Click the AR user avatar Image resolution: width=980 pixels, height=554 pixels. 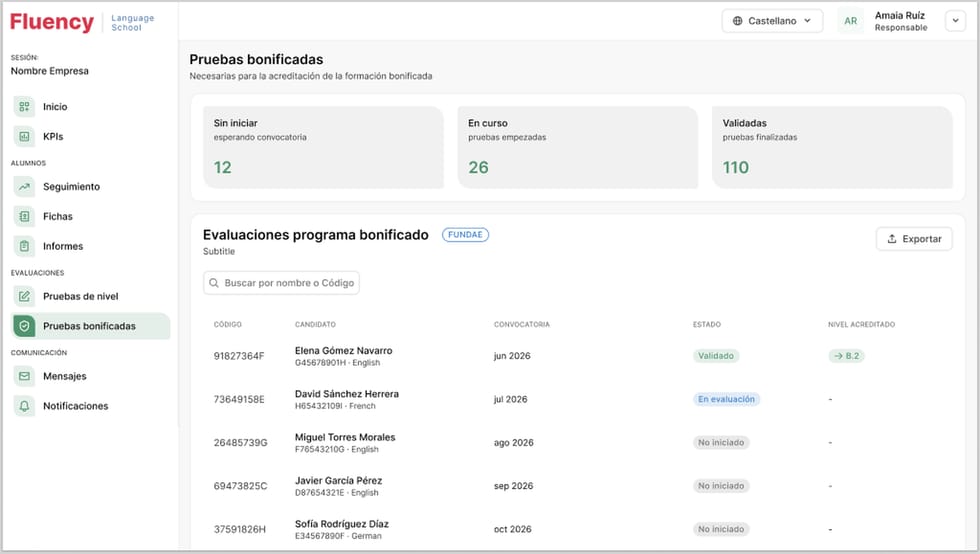(850, 21)
